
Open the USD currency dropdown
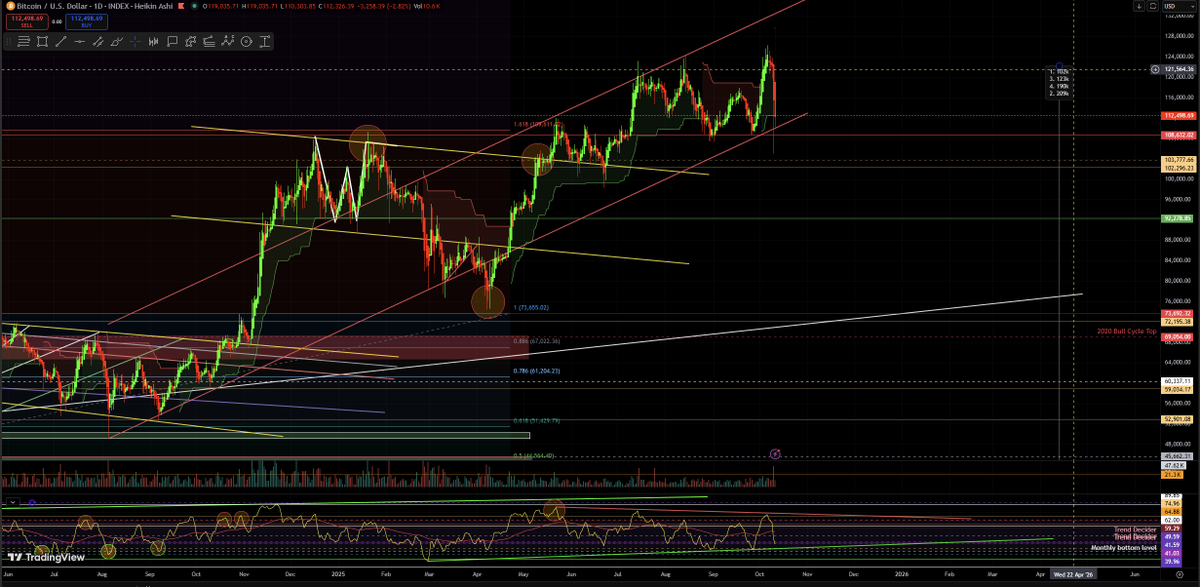pos(1179,6)
